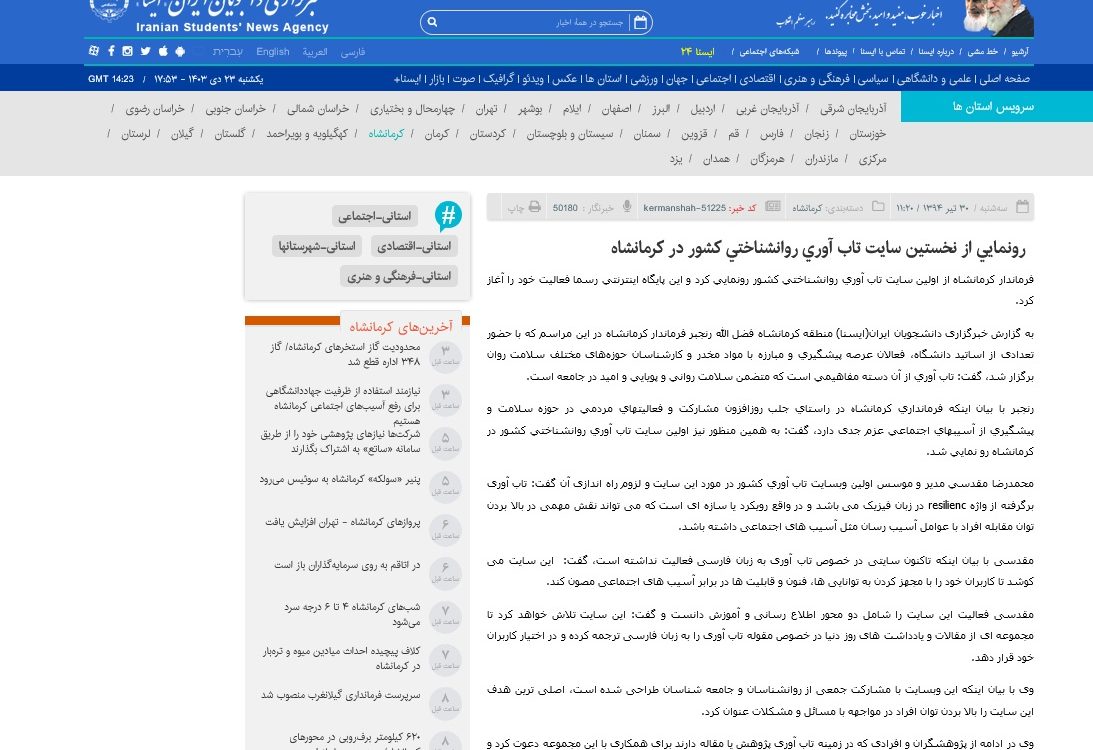Image resolution: width=1093 pixels, height=750 pixels.
Task: Open گرافیک menu item
Action: tap(498, 79)
